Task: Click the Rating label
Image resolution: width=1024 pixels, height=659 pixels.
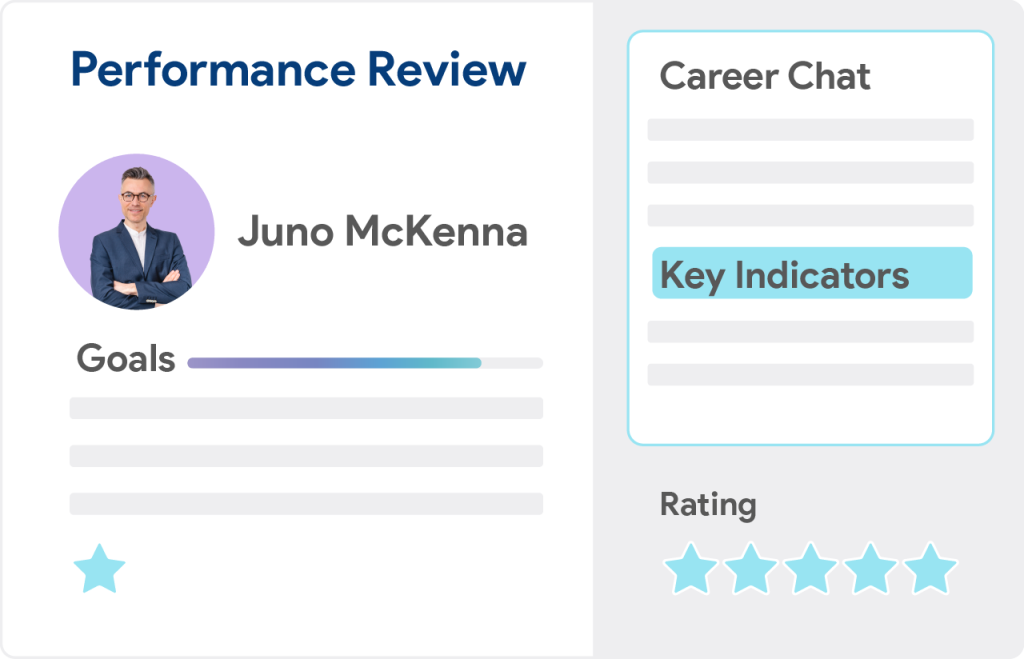Action: (708, 505)
